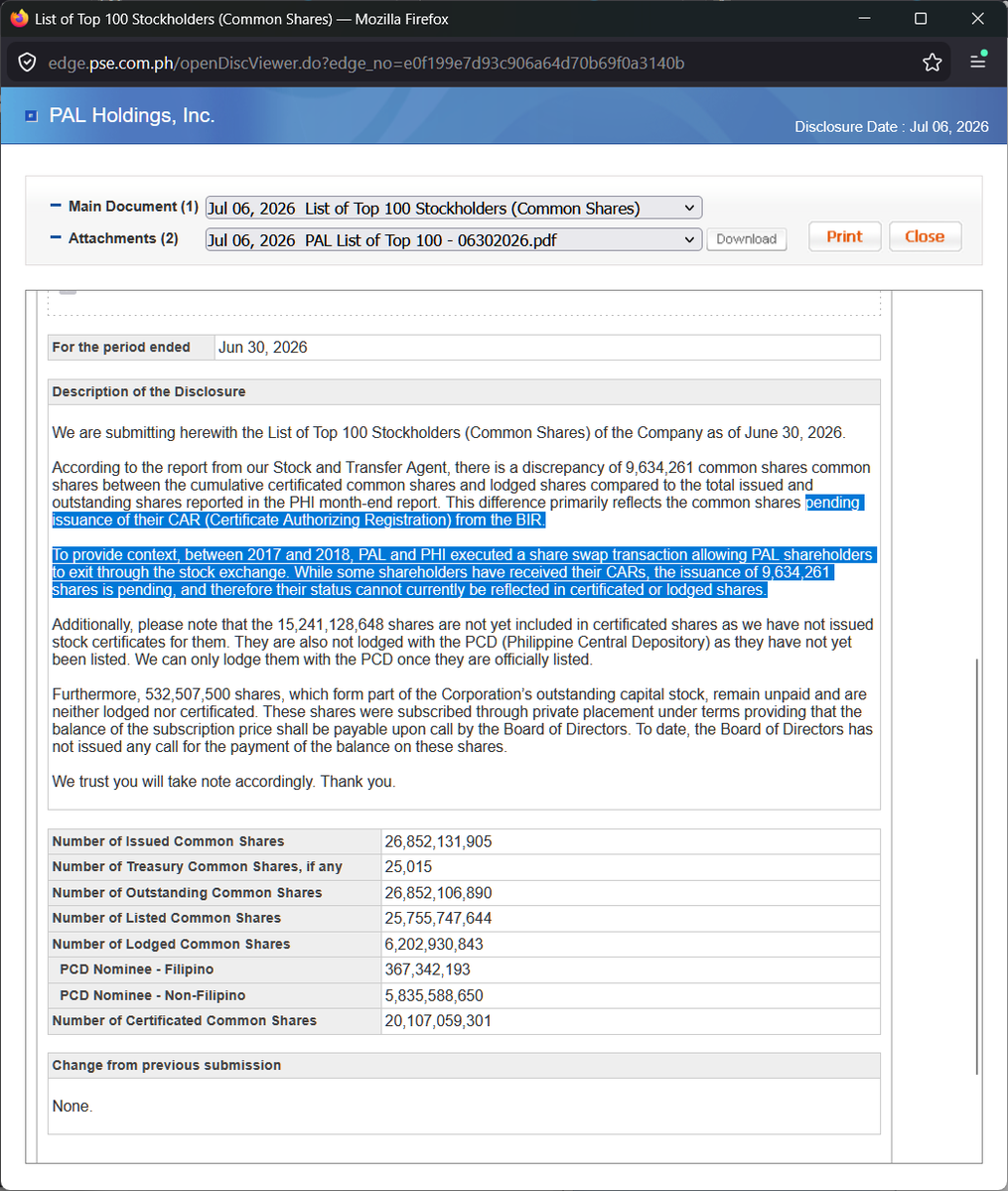The width and height of the screenshot is (1008, 1191).
Task: Click treasury shares value 25,015
Action: click(x=408, y=866)
